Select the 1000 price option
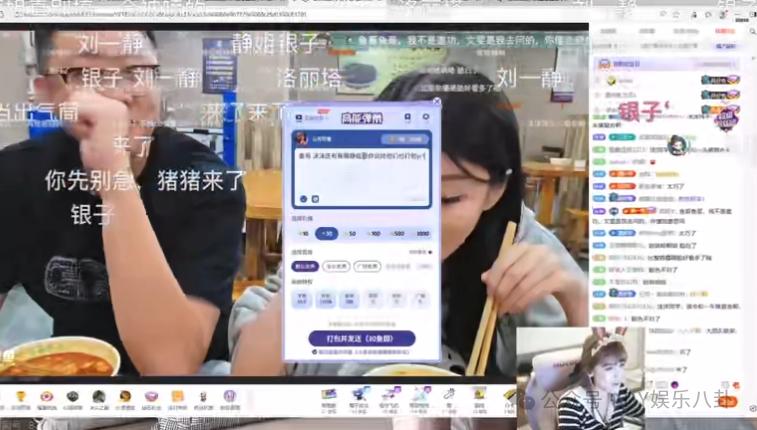Screen dimensions: 757x430 [x=421, y=234]
